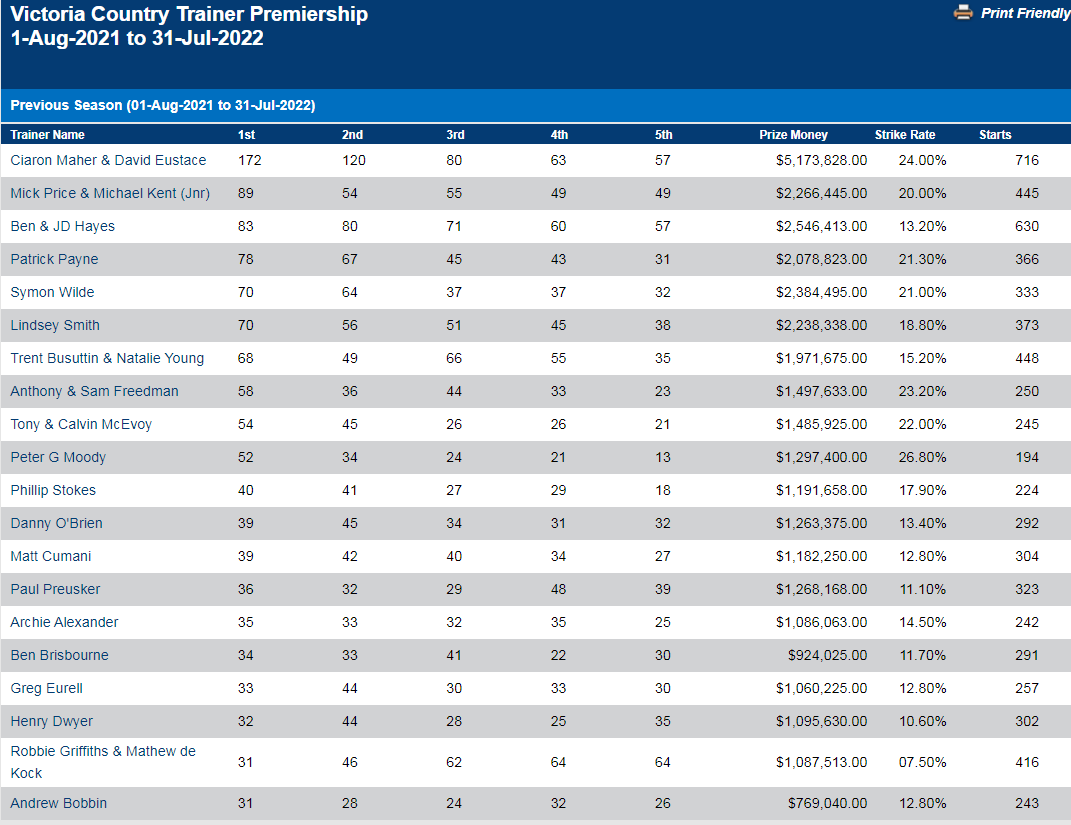
Task: Click the Patrick Payne trainer link
Action: pos(54,259)
